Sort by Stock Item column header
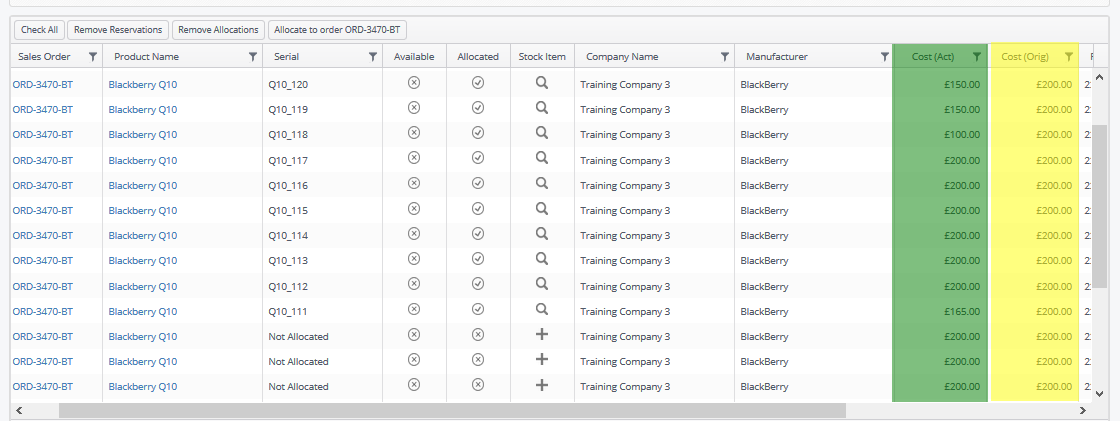Viewport: 1120px width, 421px height. [x=542, y=56]
